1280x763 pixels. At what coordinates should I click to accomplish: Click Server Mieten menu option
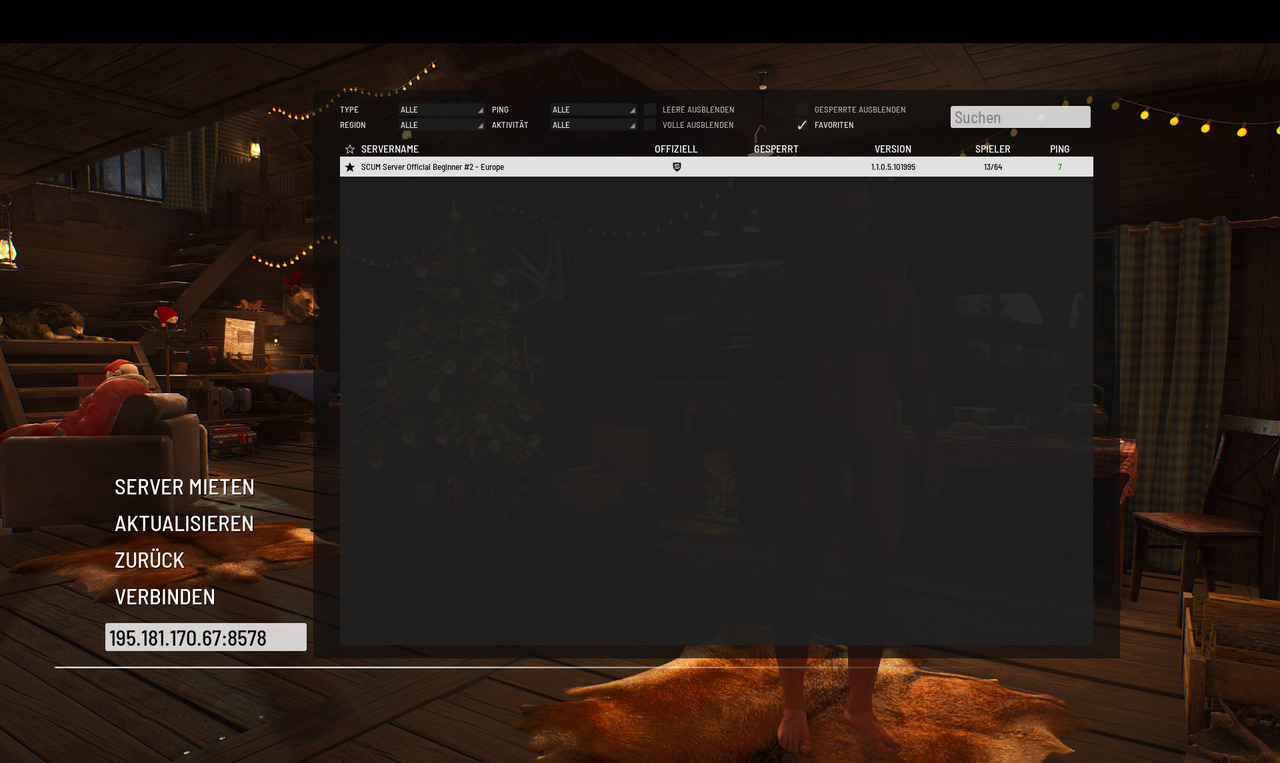[184, 487]
